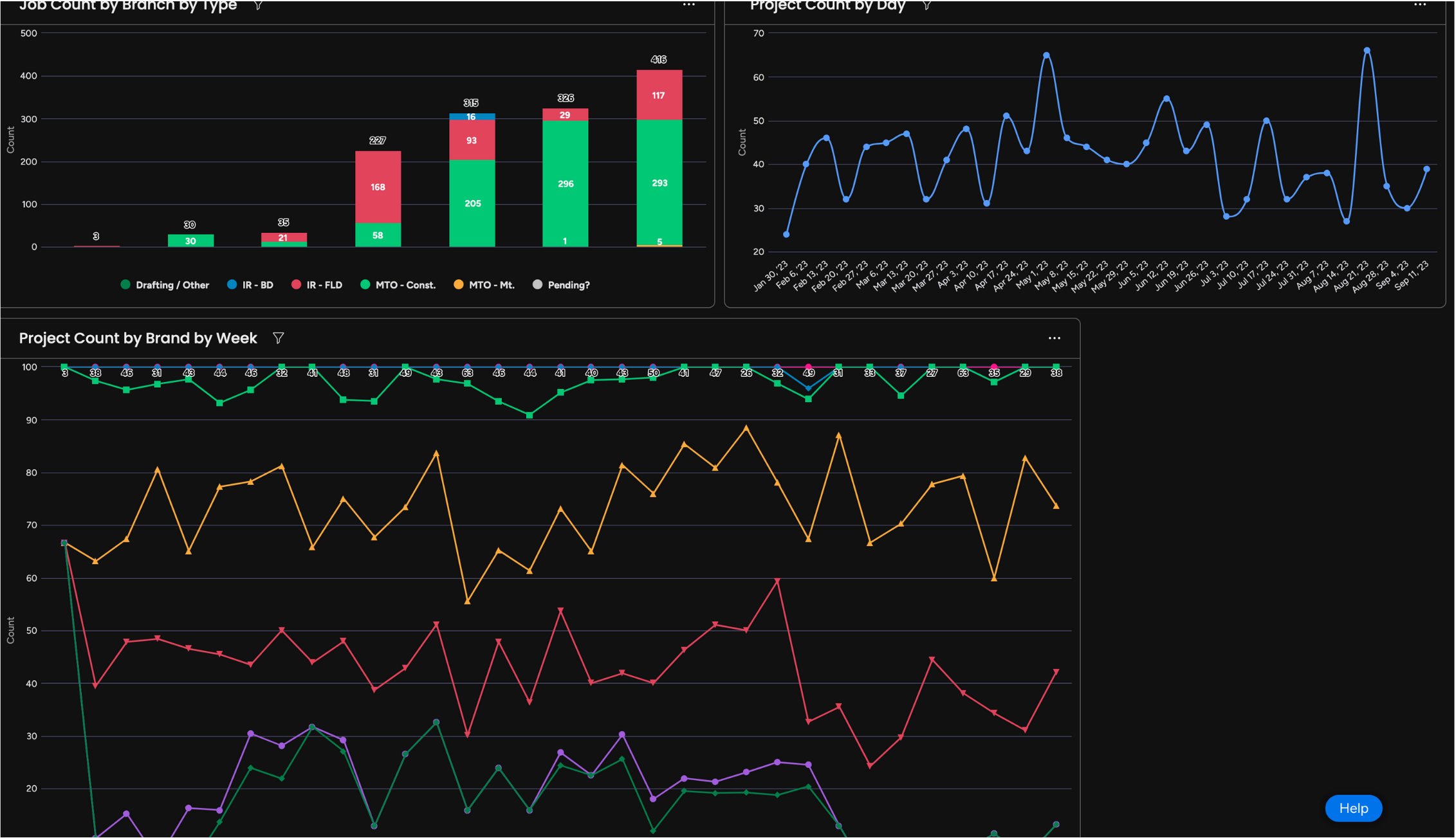Click the weekly total label 48
The image size is (1456, 838).
pyautogui.click(x=343, y=373)
